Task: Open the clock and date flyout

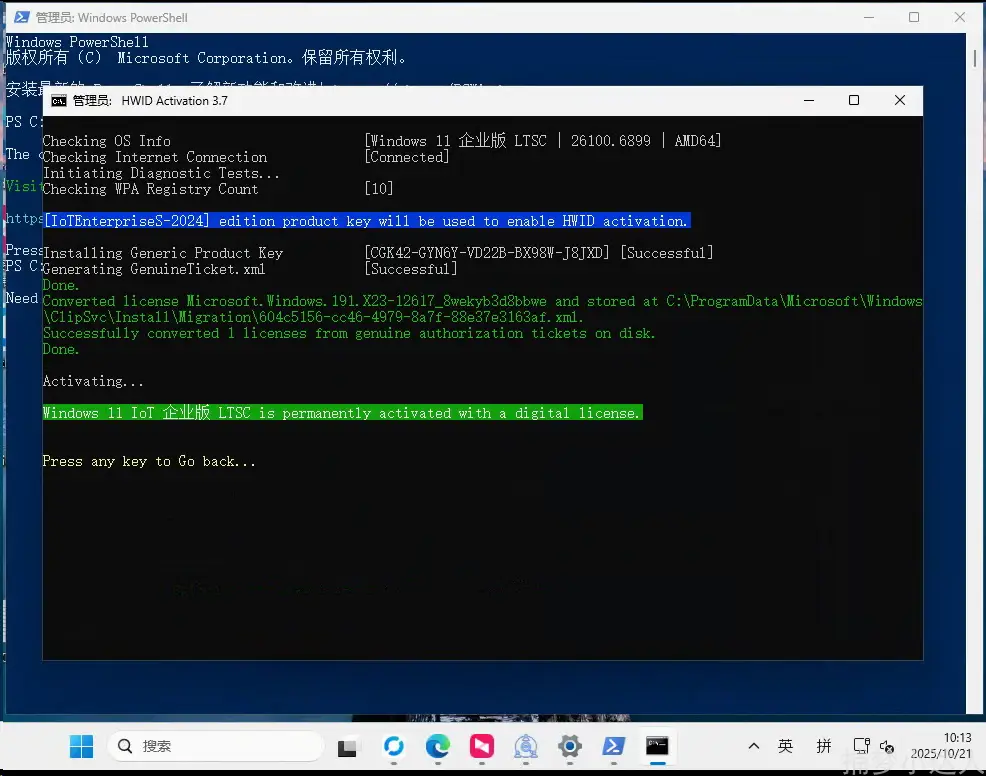Action: point(942,746)
